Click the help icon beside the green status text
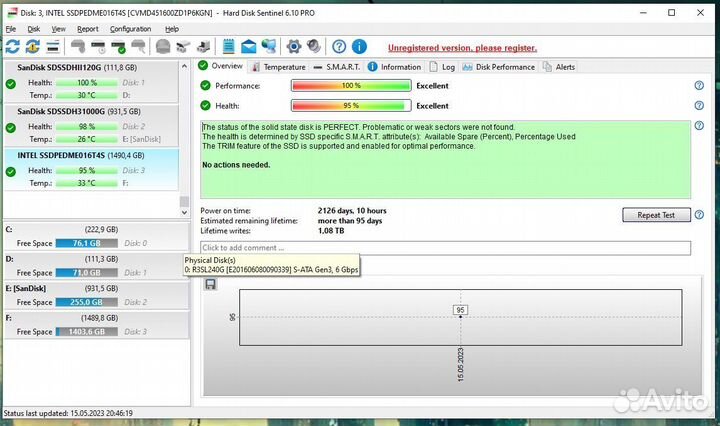720x426 pixels. pos(699,125)
